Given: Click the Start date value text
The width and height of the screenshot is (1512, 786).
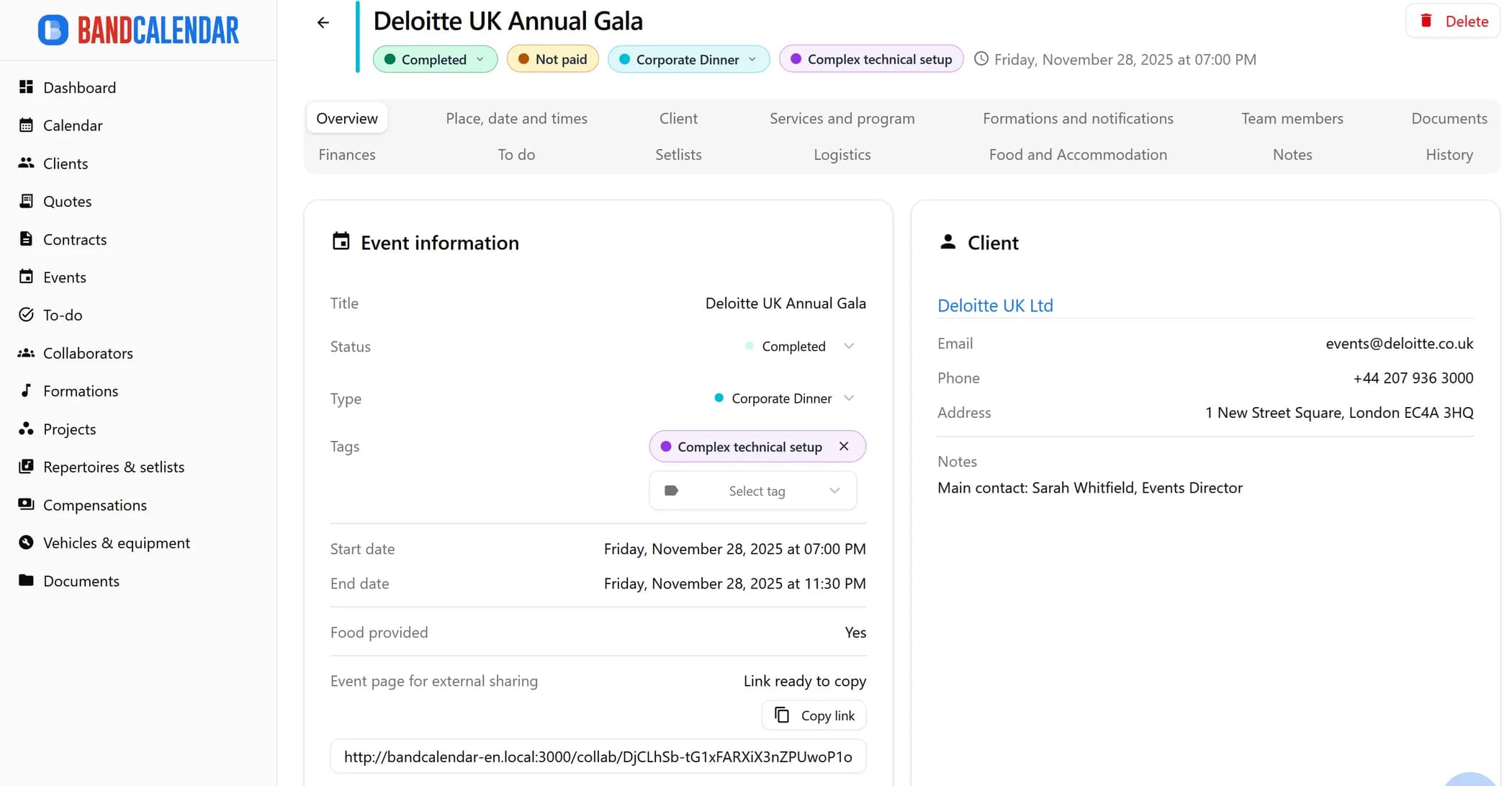Looking at the screenshot, I should [734, 549].
